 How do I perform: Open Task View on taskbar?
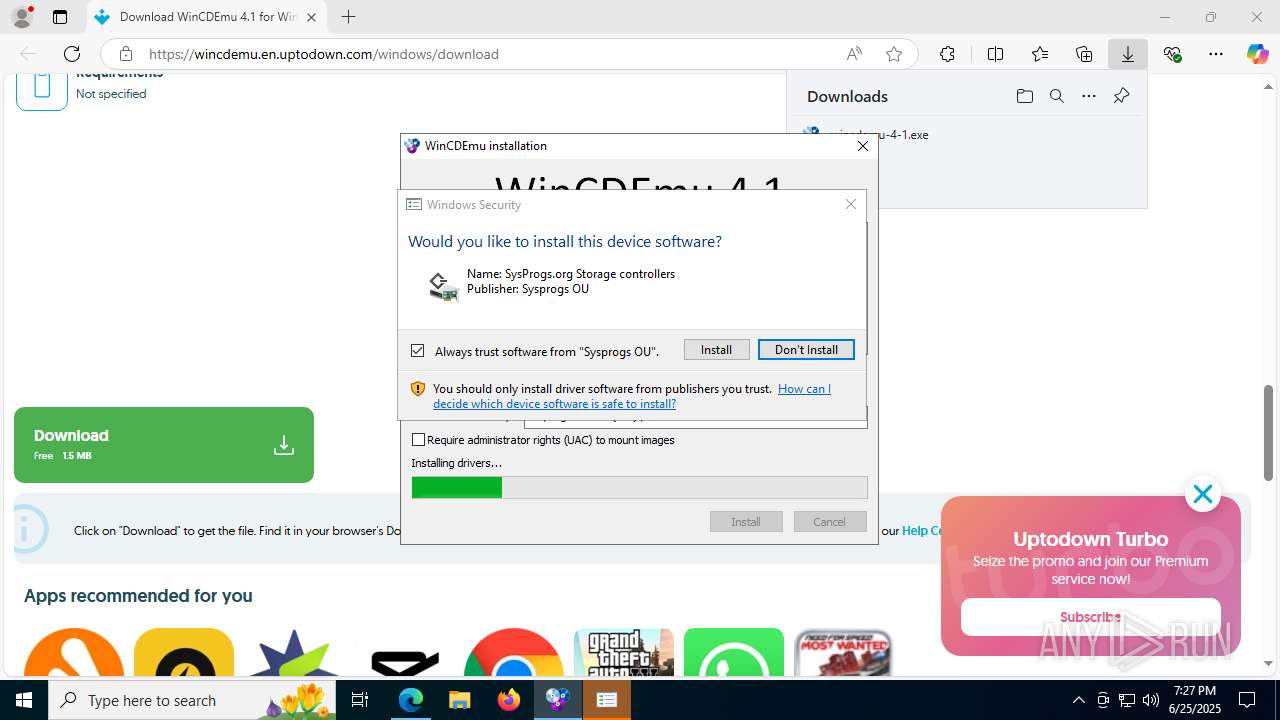click(361, 700)
